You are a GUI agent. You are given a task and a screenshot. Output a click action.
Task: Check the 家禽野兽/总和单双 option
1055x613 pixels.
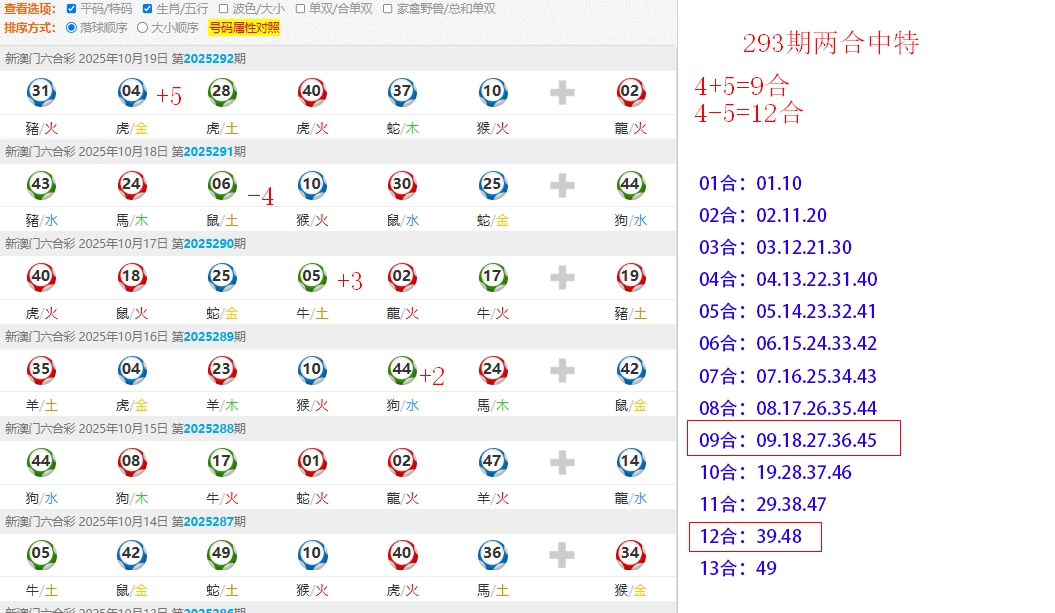click(x=387, y=9)
